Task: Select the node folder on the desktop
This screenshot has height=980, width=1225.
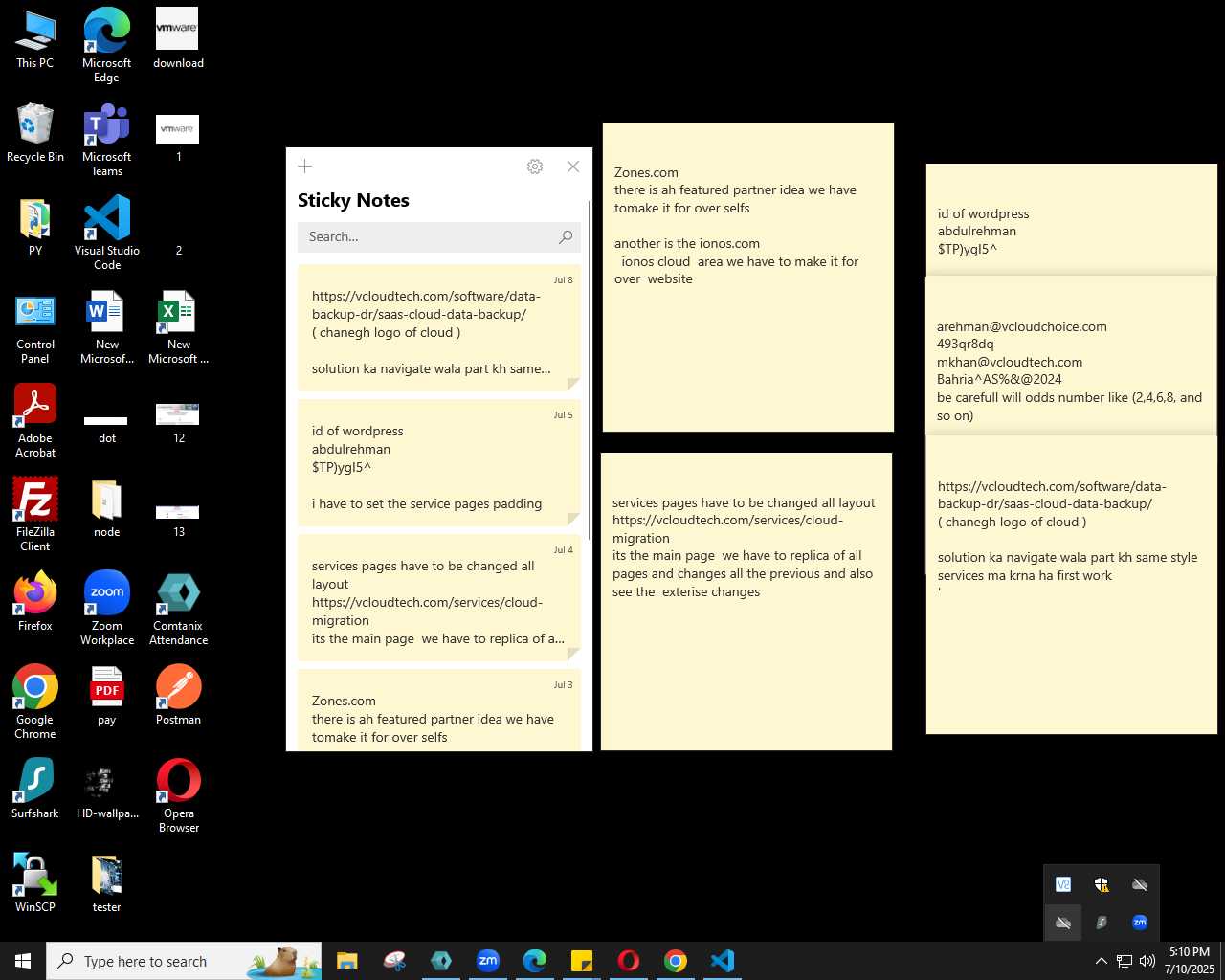Action: click(x=107, y=507)
